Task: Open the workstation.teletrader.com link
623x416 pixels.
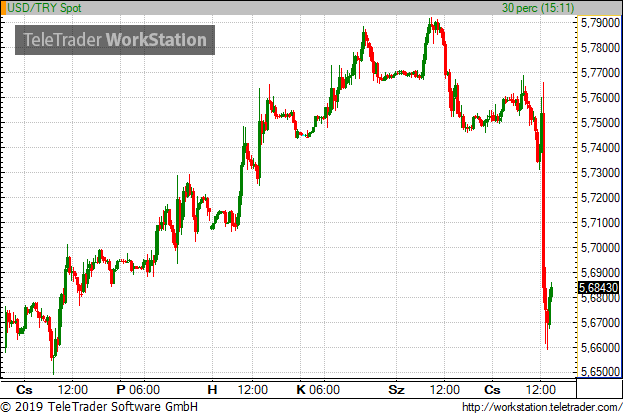Action: click(542, 407)
